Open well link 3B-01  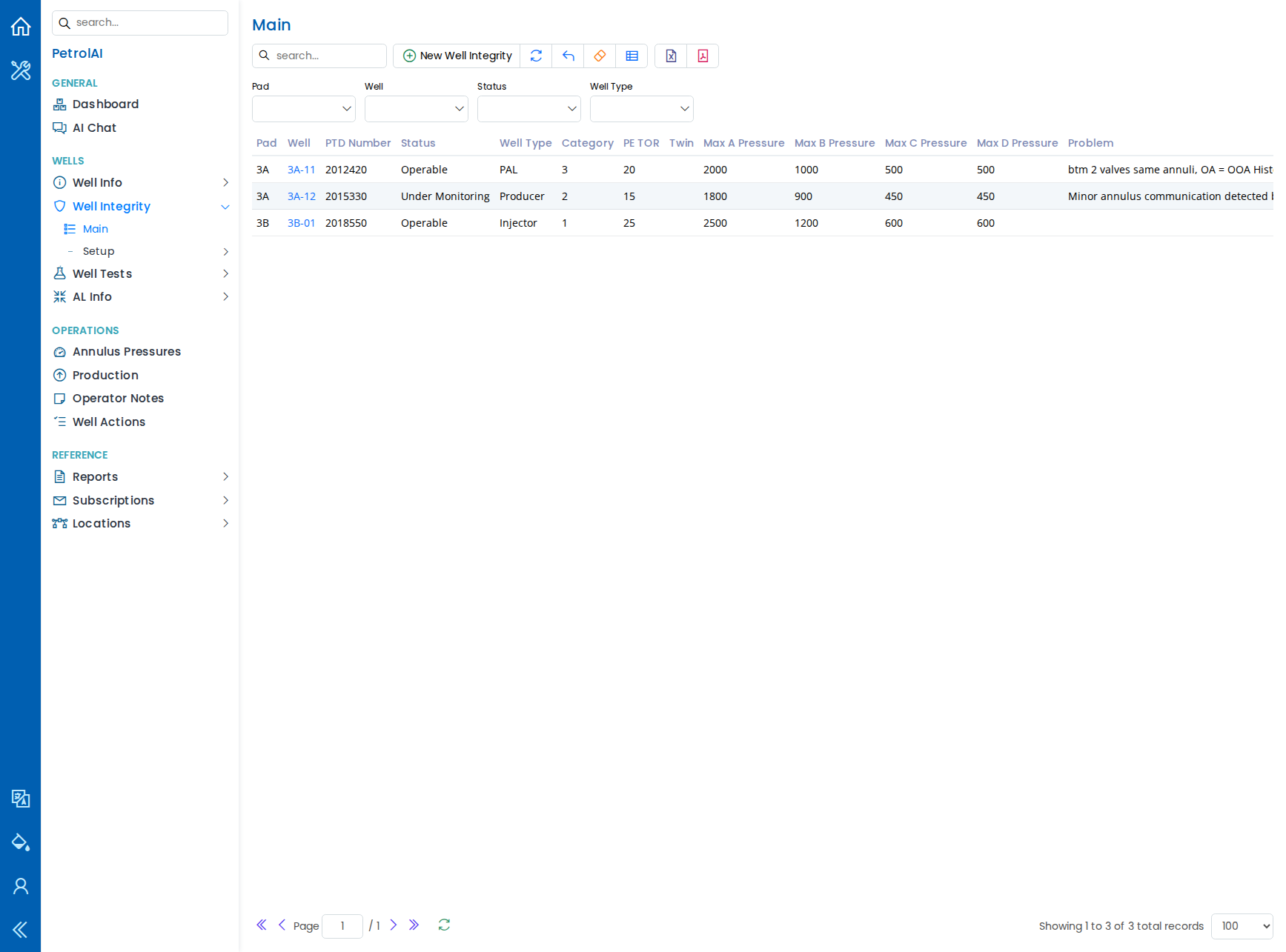tap(302, 223)
